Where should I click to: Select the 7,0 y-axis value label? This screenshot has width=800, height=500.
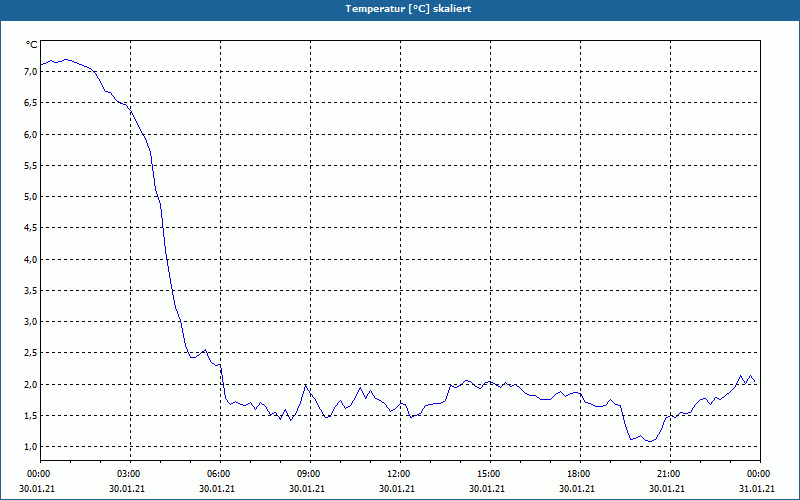(x=31, y=72)
